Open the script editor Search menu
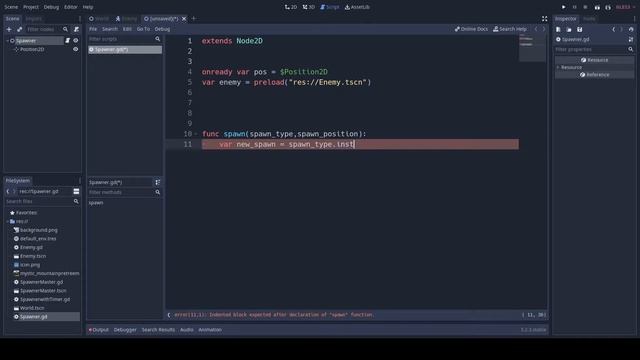 pos(110,29)
